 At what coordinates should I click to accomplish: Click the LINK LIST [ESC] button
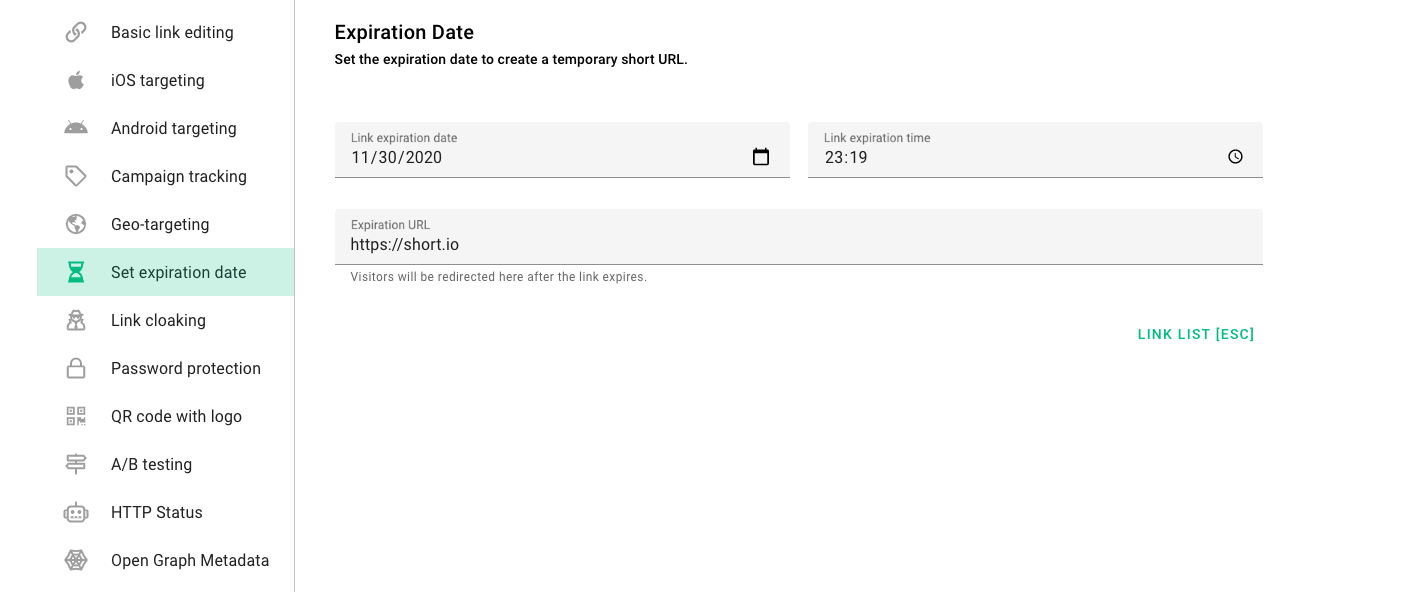pos(1195,334)
